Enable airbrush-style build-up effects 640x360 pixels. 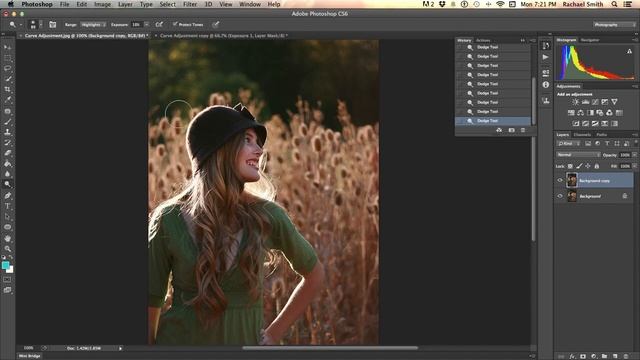(x=159, y=24)
